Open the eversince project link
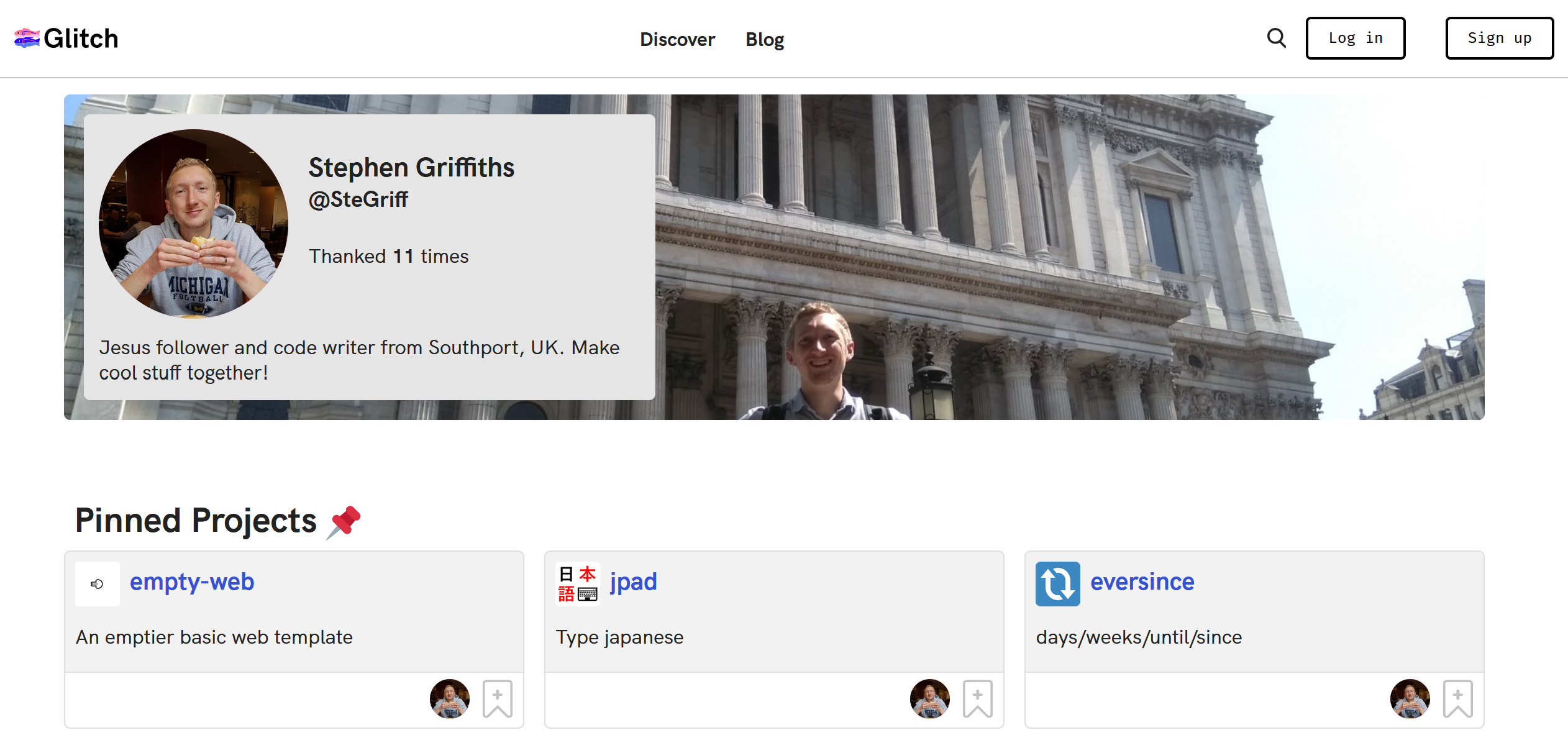Image resolution: width=1568 pixels, height=753 pixels. coord(1142,582)
